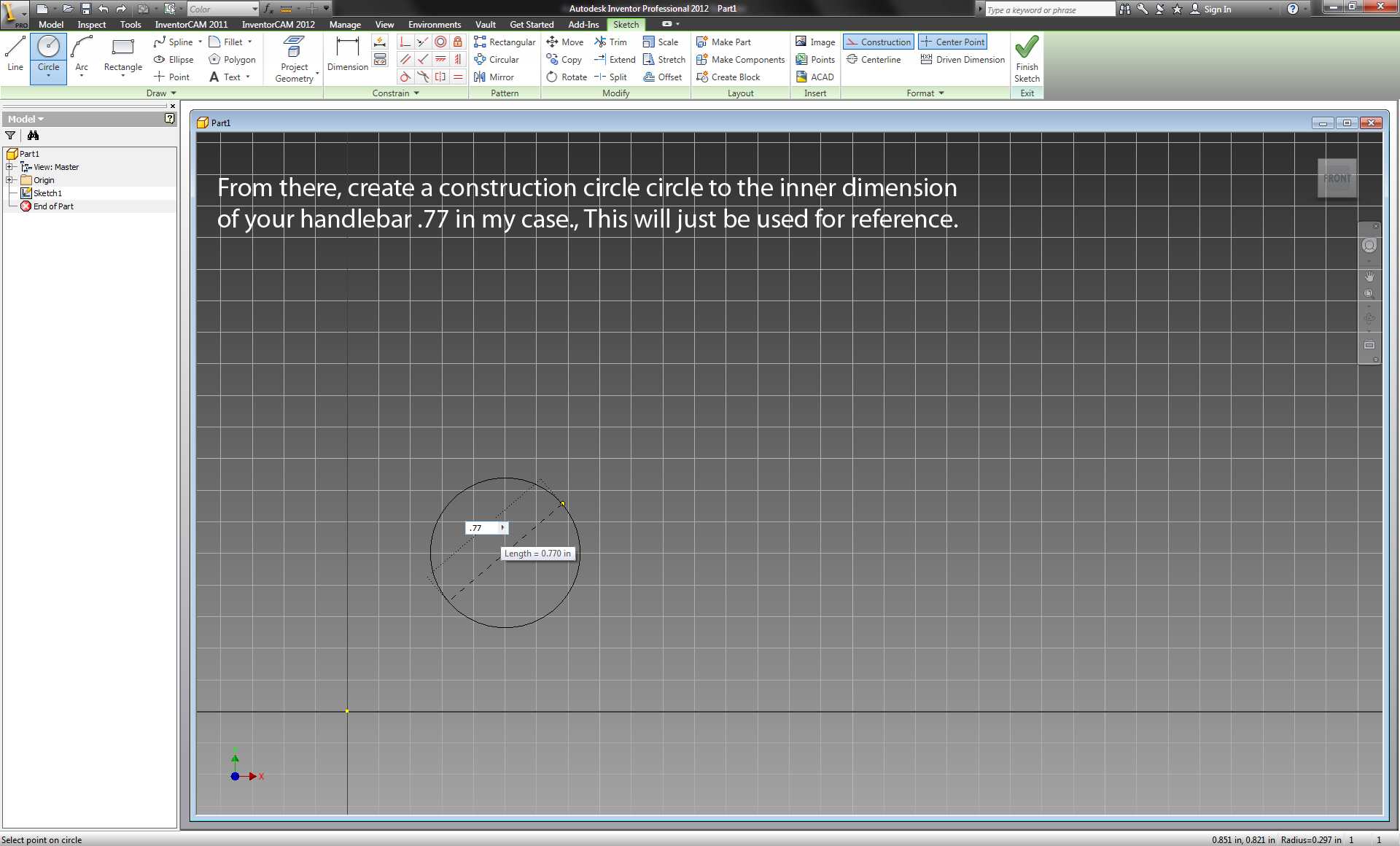Use the Mirror pattern tool
The width and height of the screenshot is (1400, 846).
click(x=494, y=77)
